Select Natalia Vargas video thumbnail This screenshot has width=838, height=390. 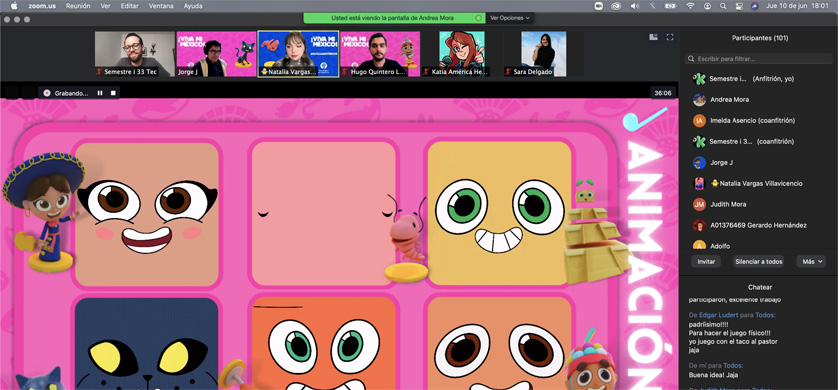click(298, 54)
